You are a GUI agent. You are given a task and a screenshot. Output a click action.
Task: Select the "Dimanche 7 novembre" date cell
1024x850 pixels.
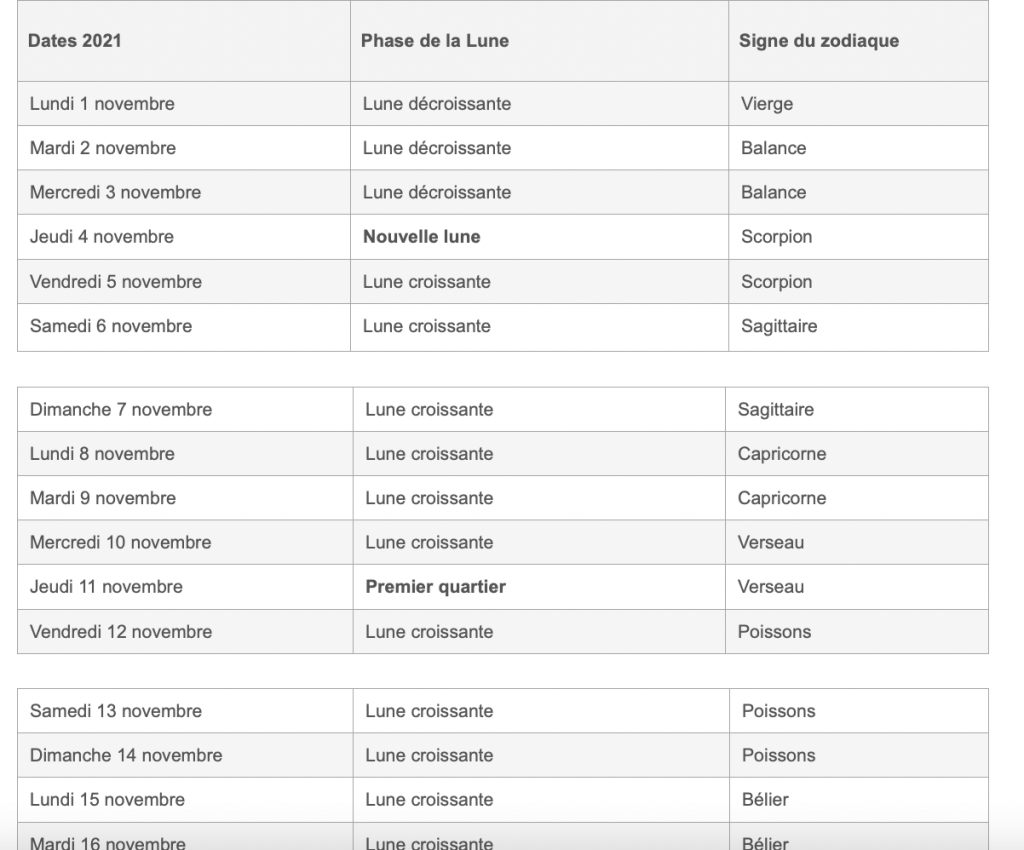click(121, 409)
